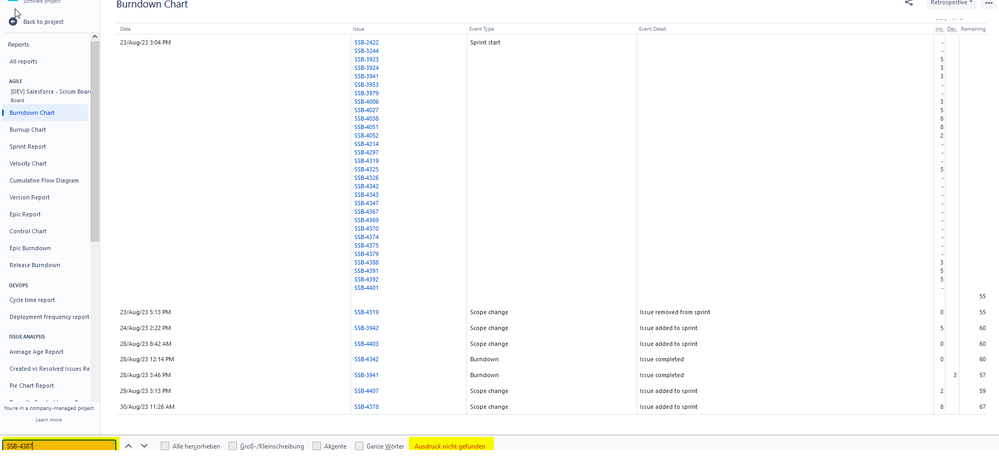Open Pie Chart Report

pos(32,386)
